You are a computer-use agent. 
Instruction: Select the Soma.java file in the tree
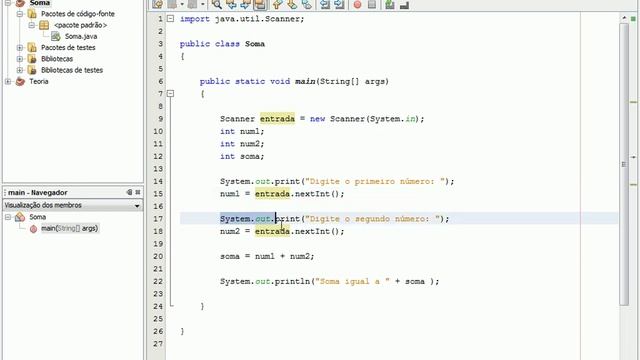[81, 36]
